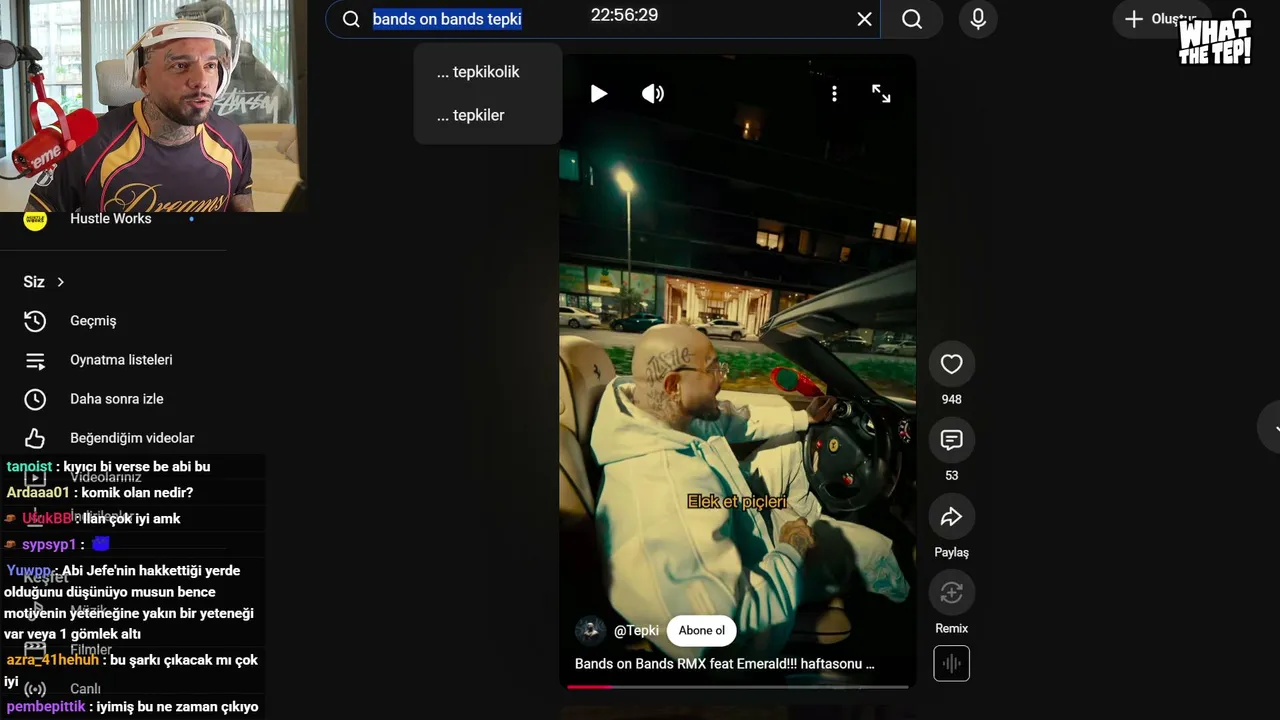Open Geçmiş watch history

click(93, 321)
